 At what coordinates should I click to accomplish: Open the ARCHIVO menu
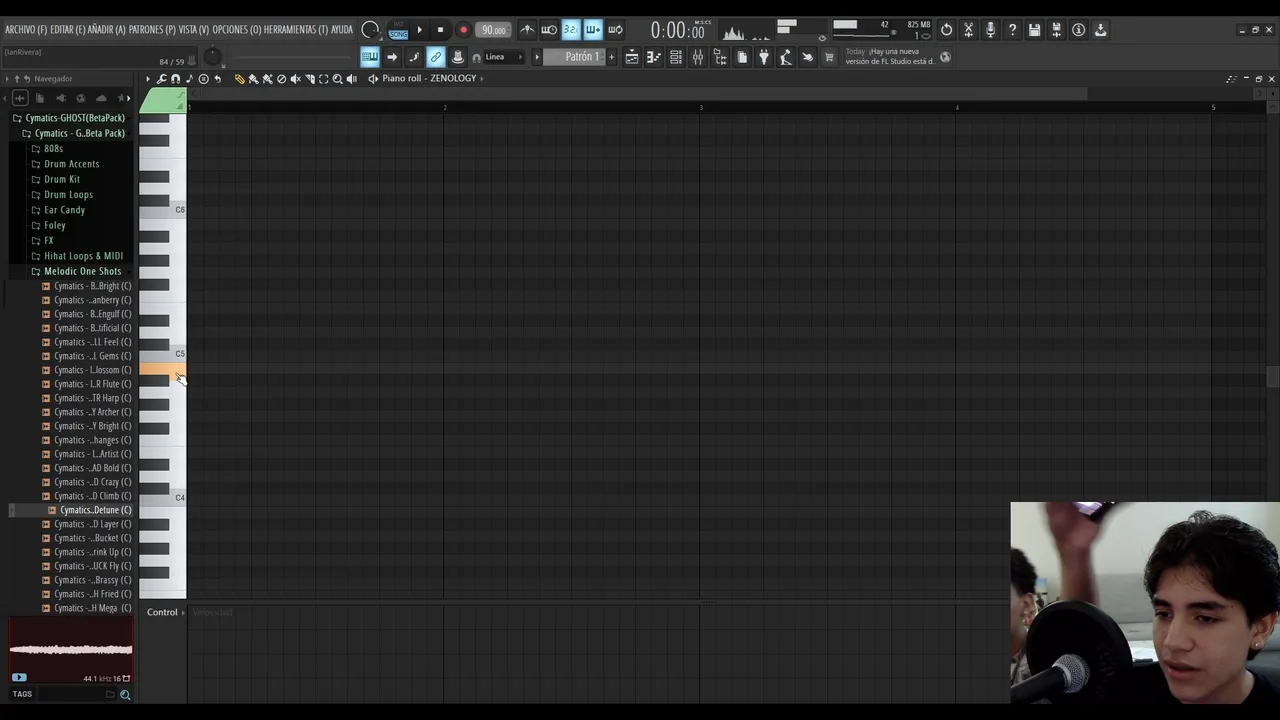(26, 30)
